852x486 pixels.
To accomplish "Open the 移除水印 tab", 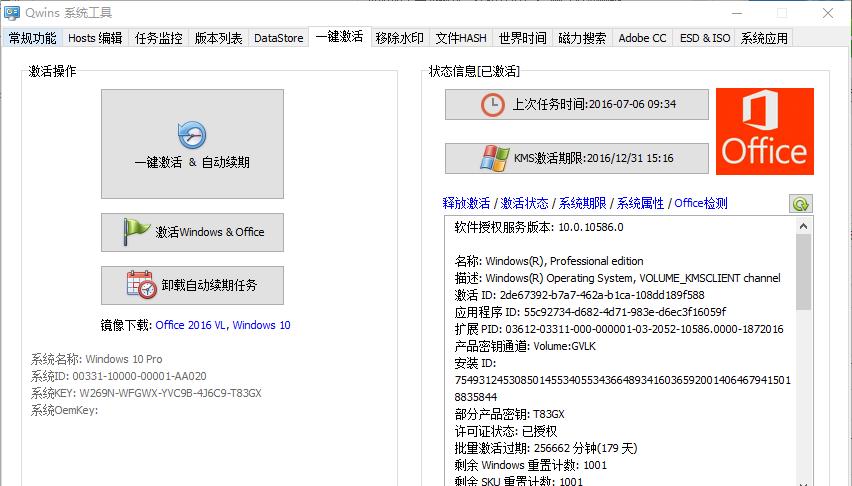I will [x=399, y=38].
